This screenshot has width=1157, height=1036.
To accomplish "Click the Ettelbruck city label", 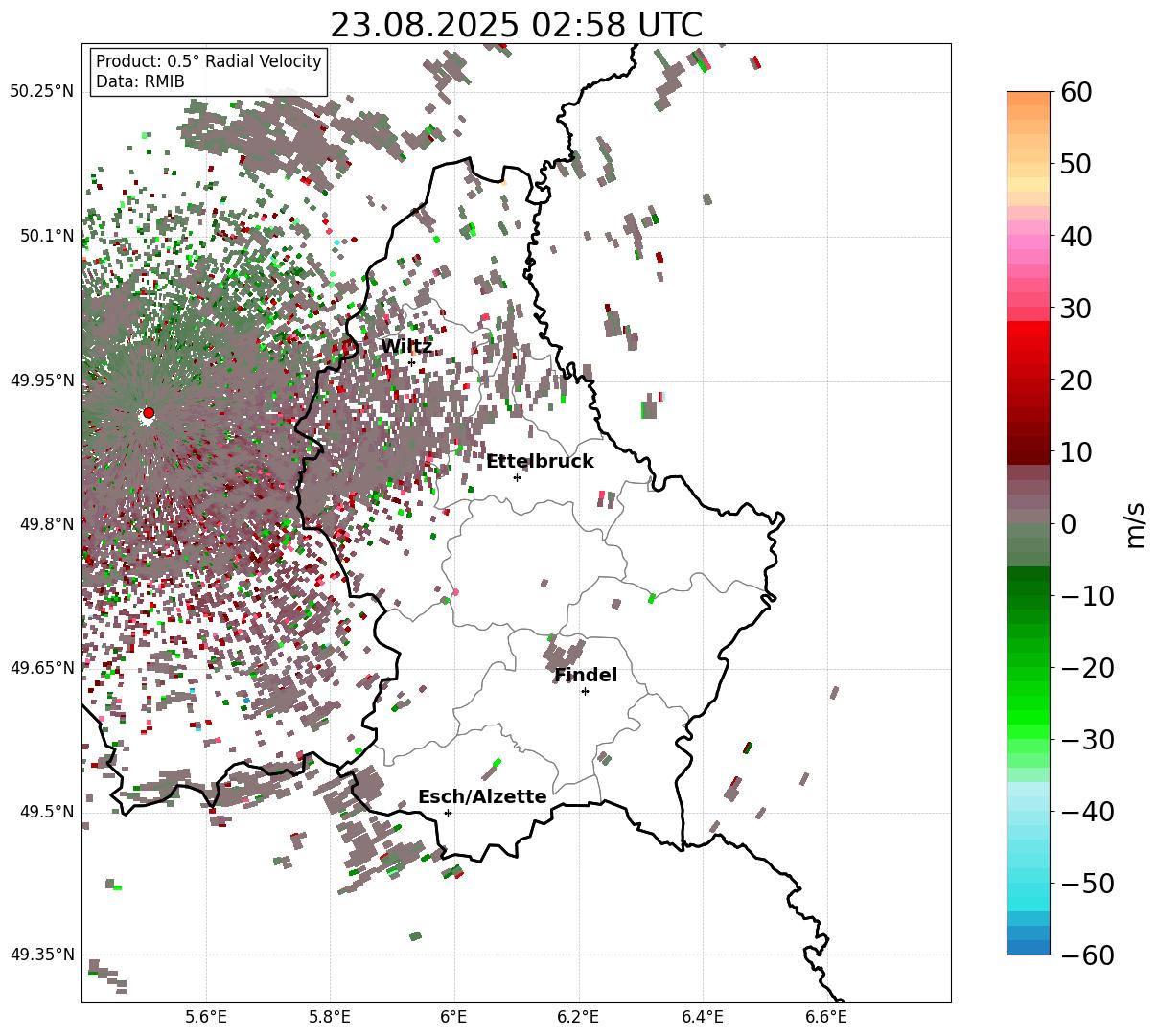I will click(x=540, y=461).
